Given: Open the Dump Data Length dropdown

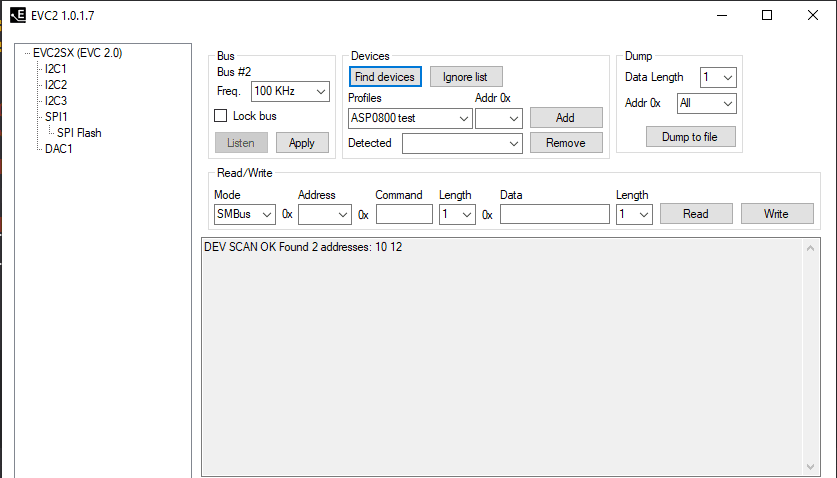Looking at the screenshot, I should tap(718, 77).
